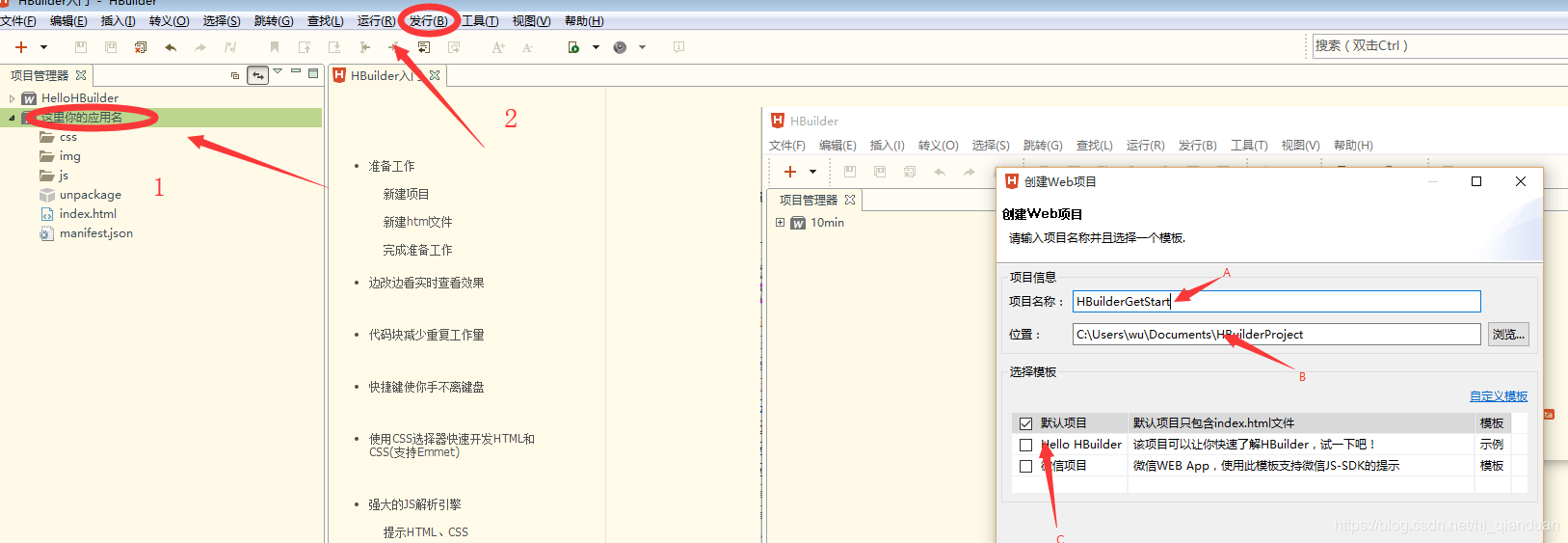This screenshot has height=543, width=1568.
Task: Click 边改边看实时查看效果 tutorial item
Action: [x=426, y=283]
